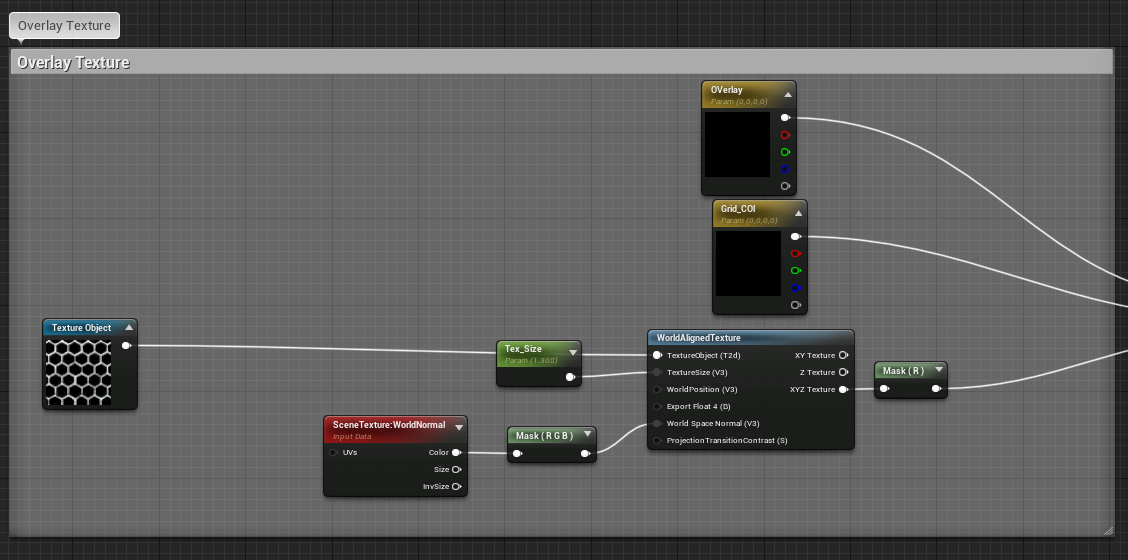This screenshot has width=1128, height=560.
Task: Click the SceneTexture Size output pin
Action: point(456,469)
